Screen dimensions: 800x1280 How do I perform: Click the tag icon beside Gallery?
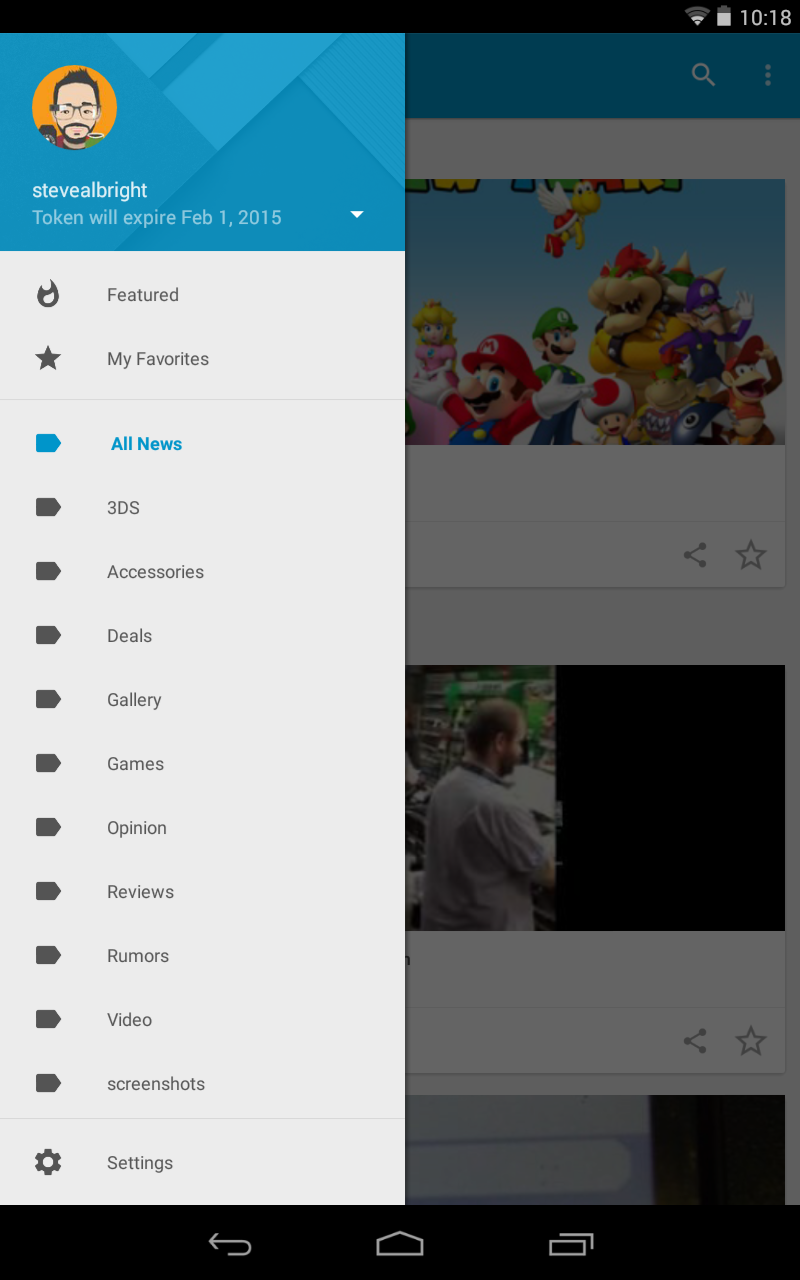(48, 699)
